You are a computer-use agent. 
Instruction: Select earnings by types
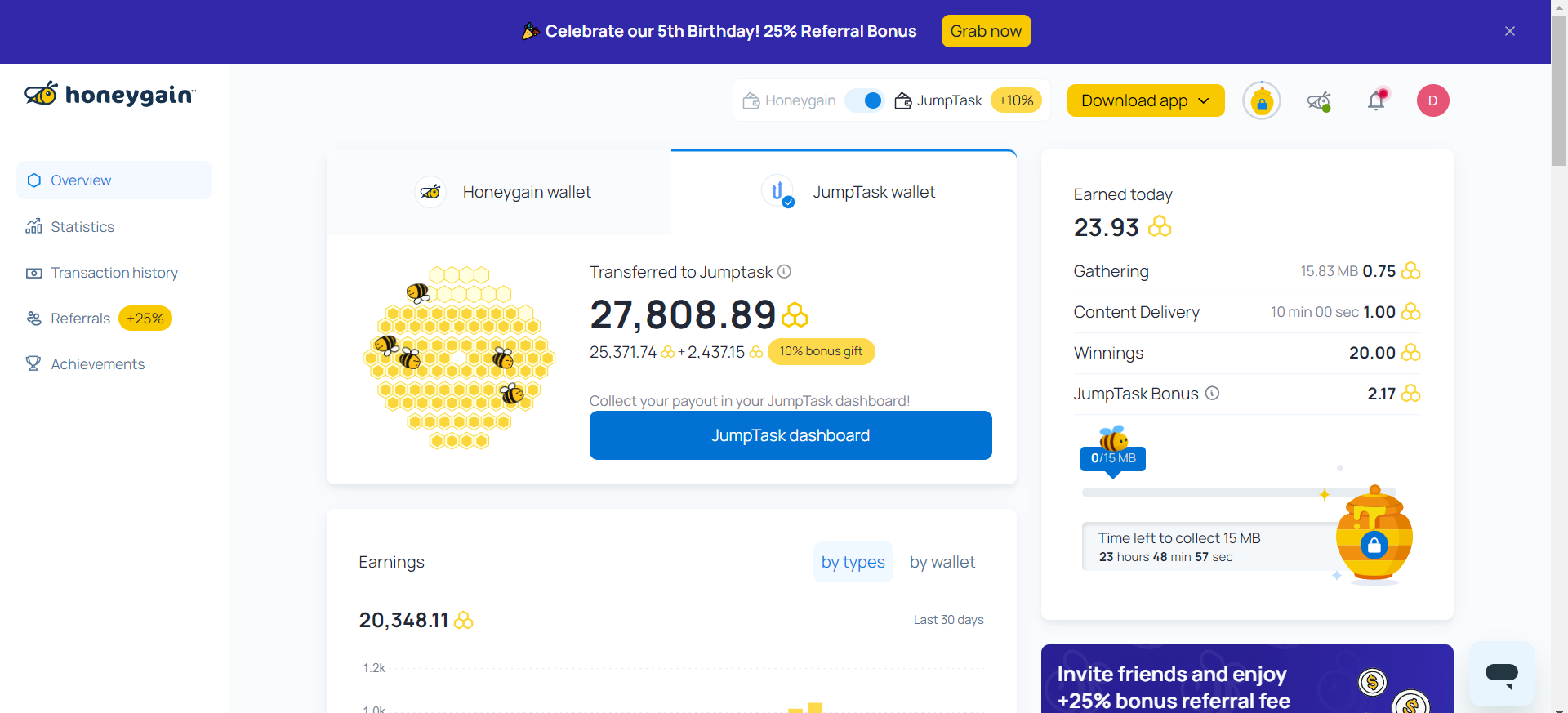853,562
